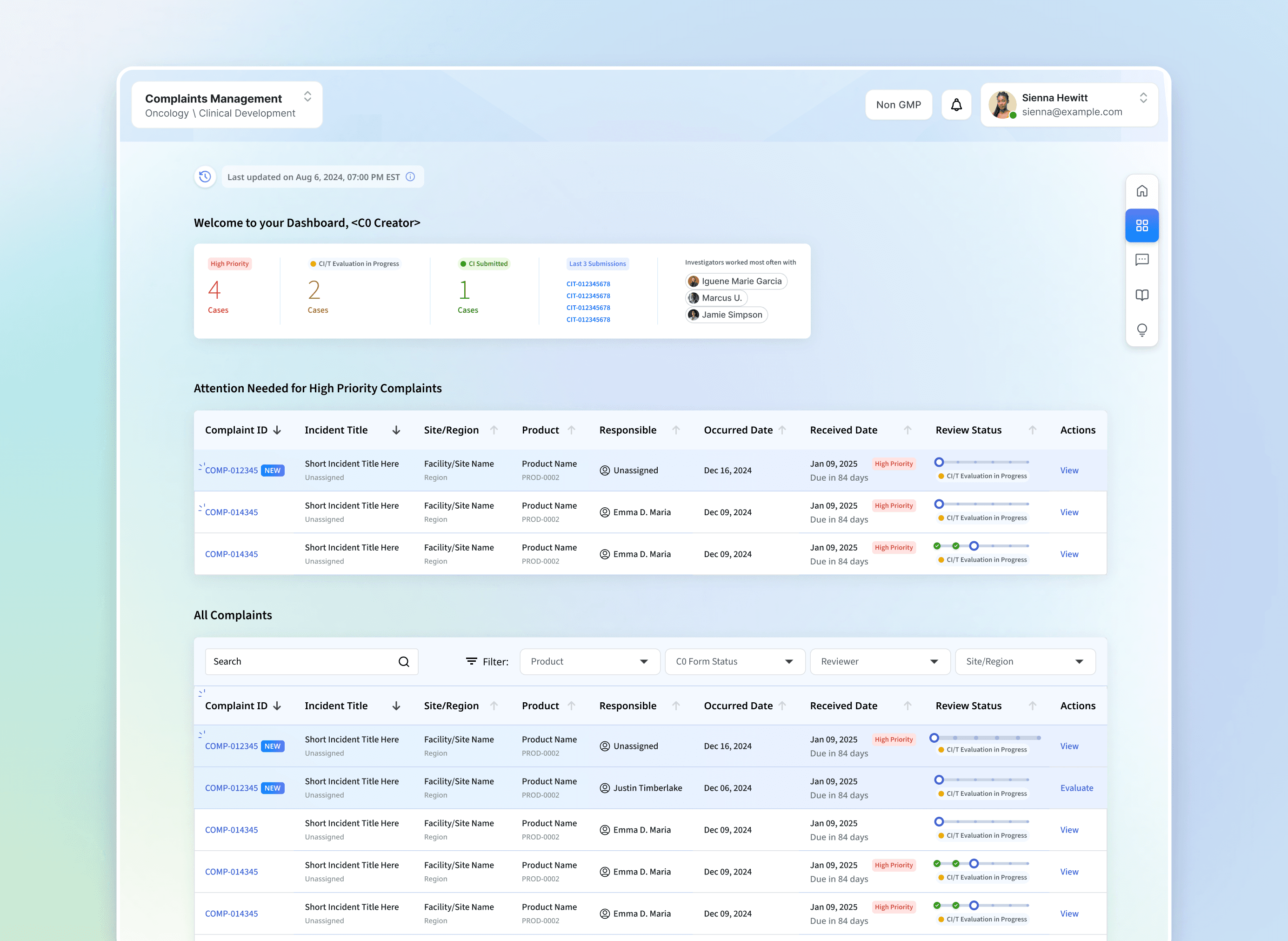1288x941 pixels.
Task: Open the lightbulb tips sidebar icon
Action: coord(1141,330)
